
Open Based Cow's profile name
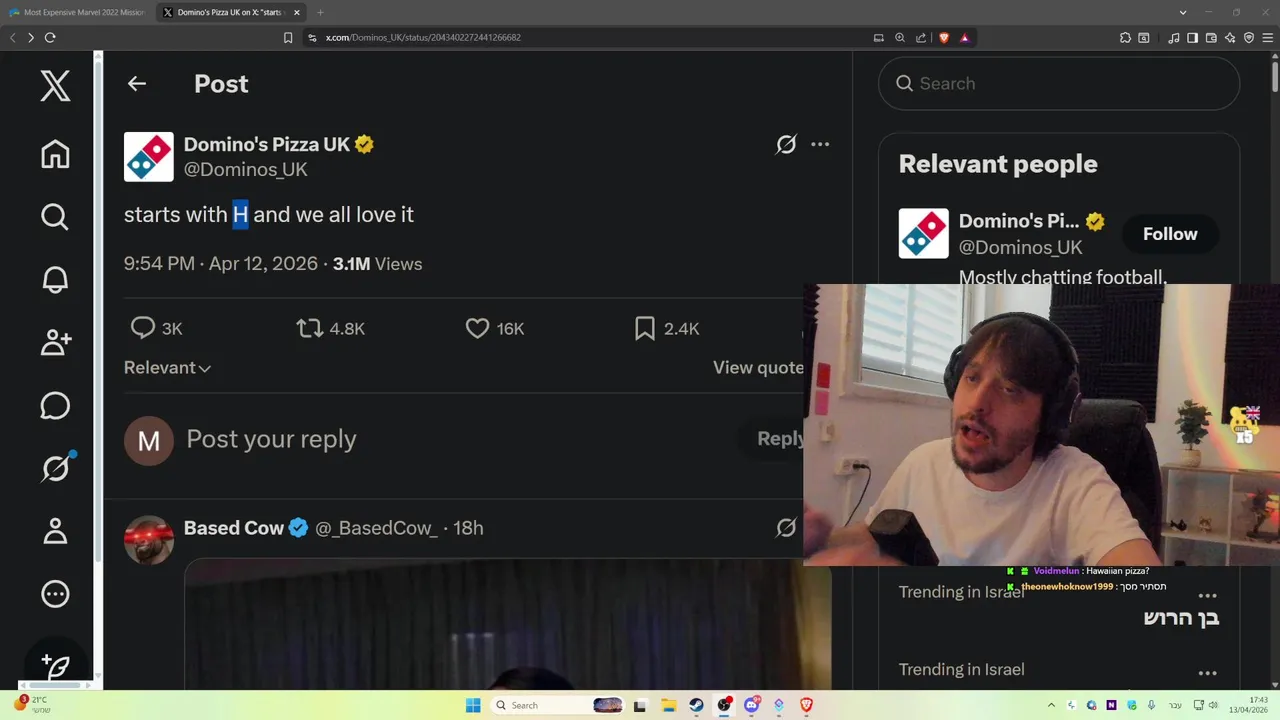click(234, 528)
